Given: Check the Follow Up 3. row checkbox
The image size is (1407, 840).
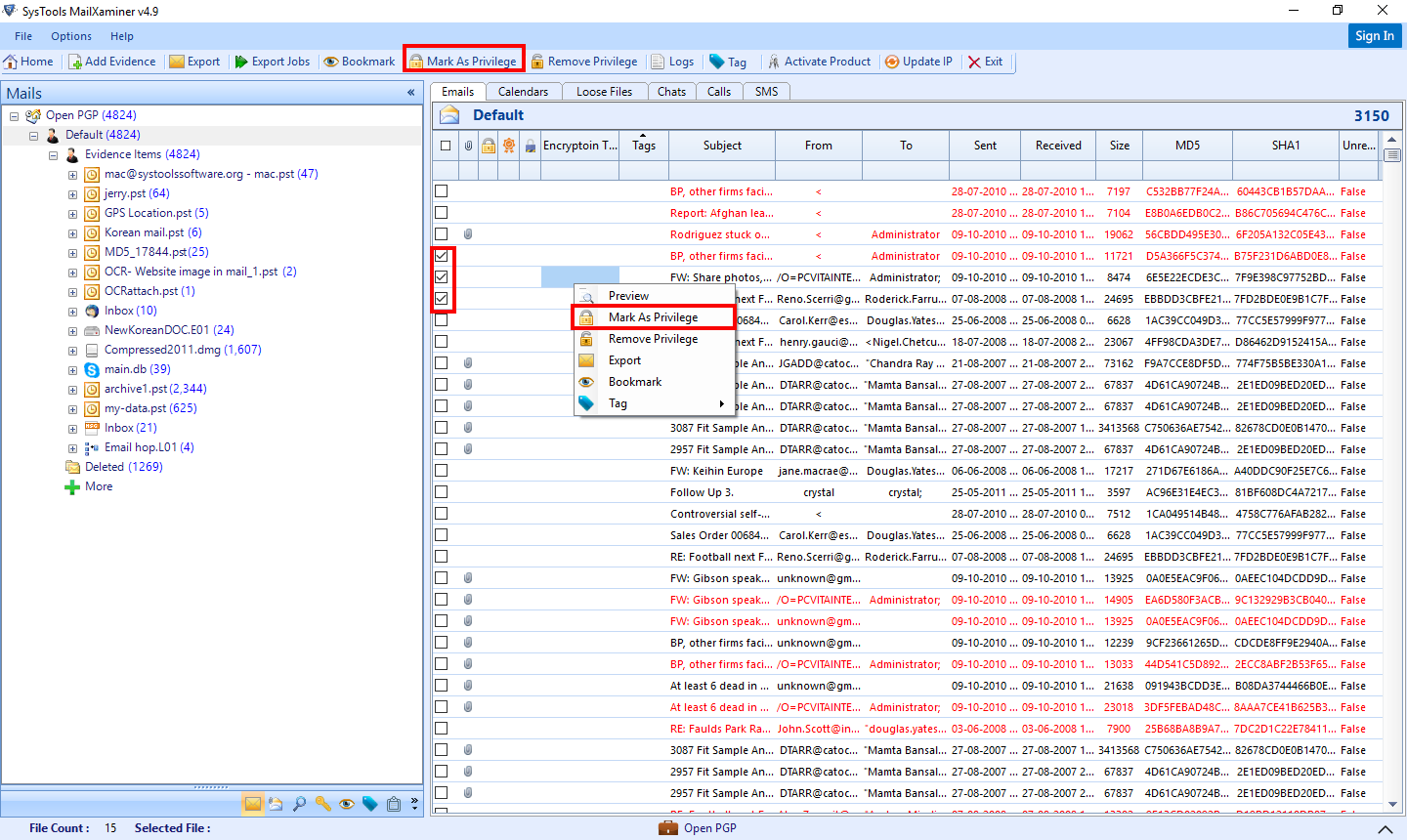Looking at the screenshot, I should point(442,492).
